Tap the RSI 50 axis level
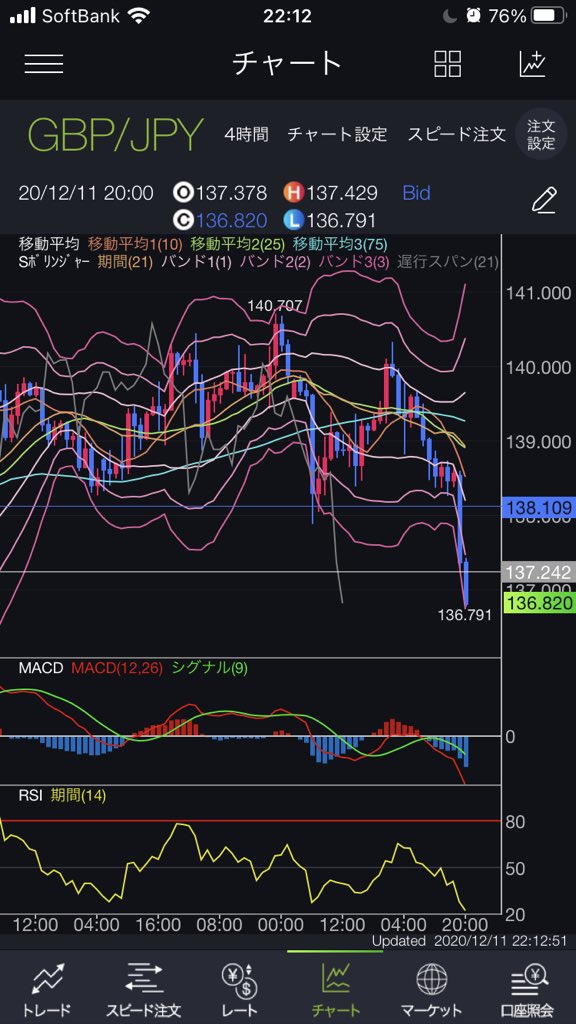Viewport: 576px width, 1024px height. [516, 869]
